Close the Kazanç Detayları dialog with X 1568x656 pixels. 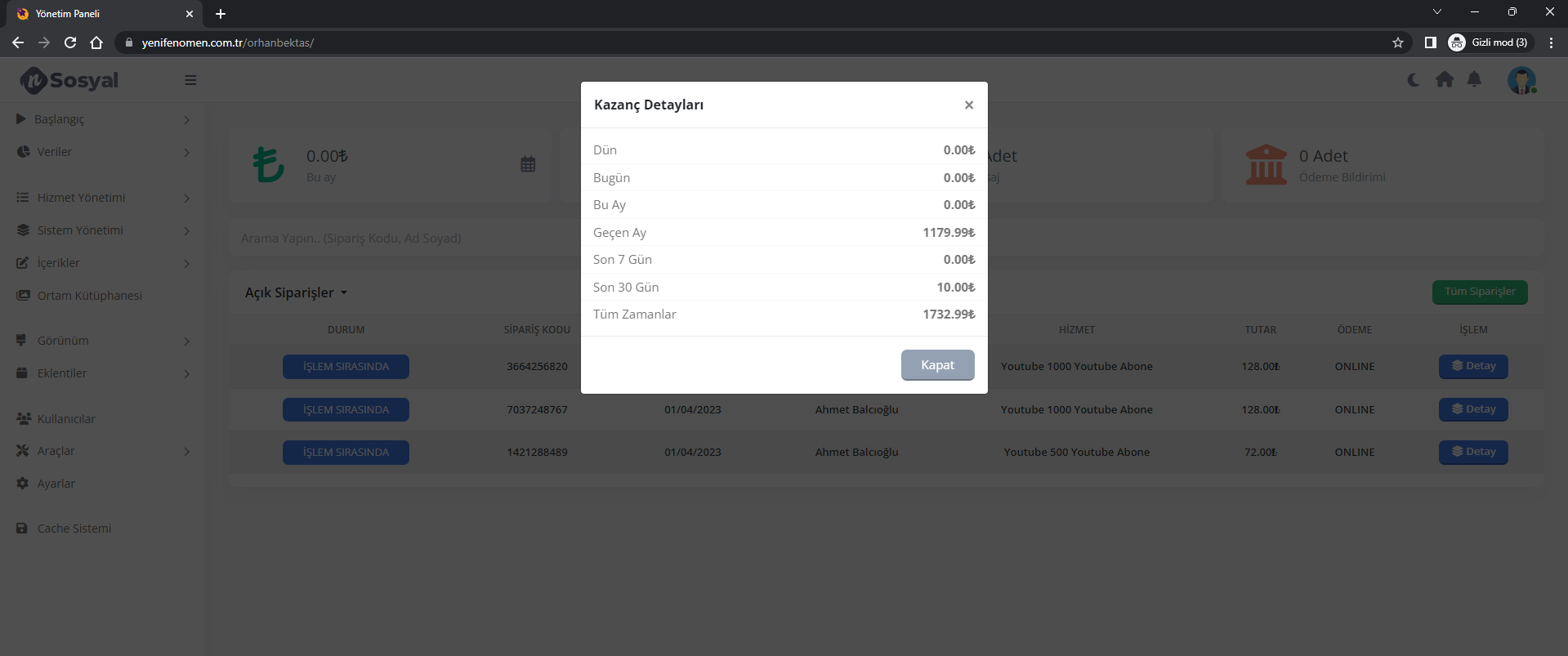968,105
